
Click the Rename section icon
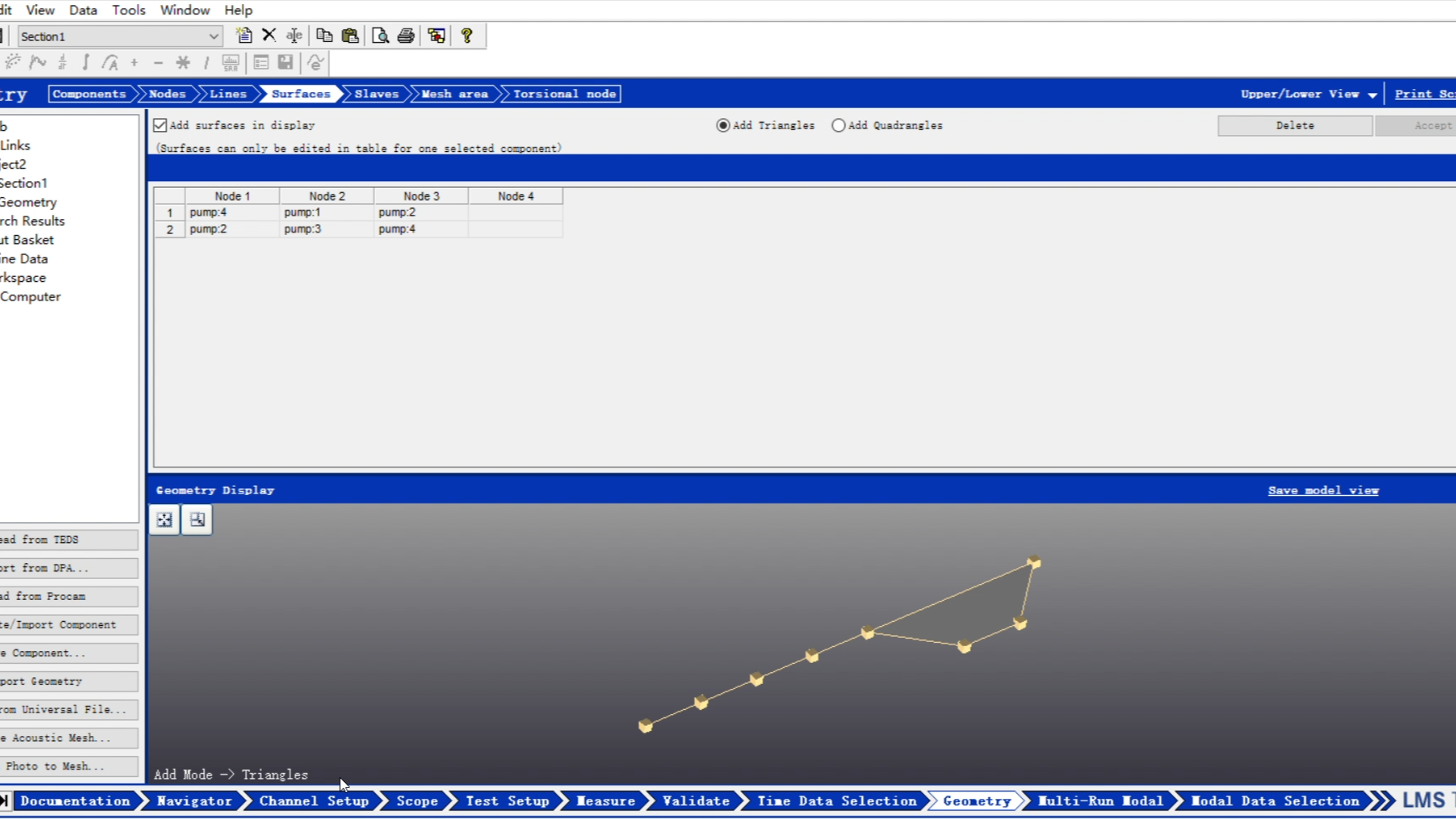(x=294, y=35)
